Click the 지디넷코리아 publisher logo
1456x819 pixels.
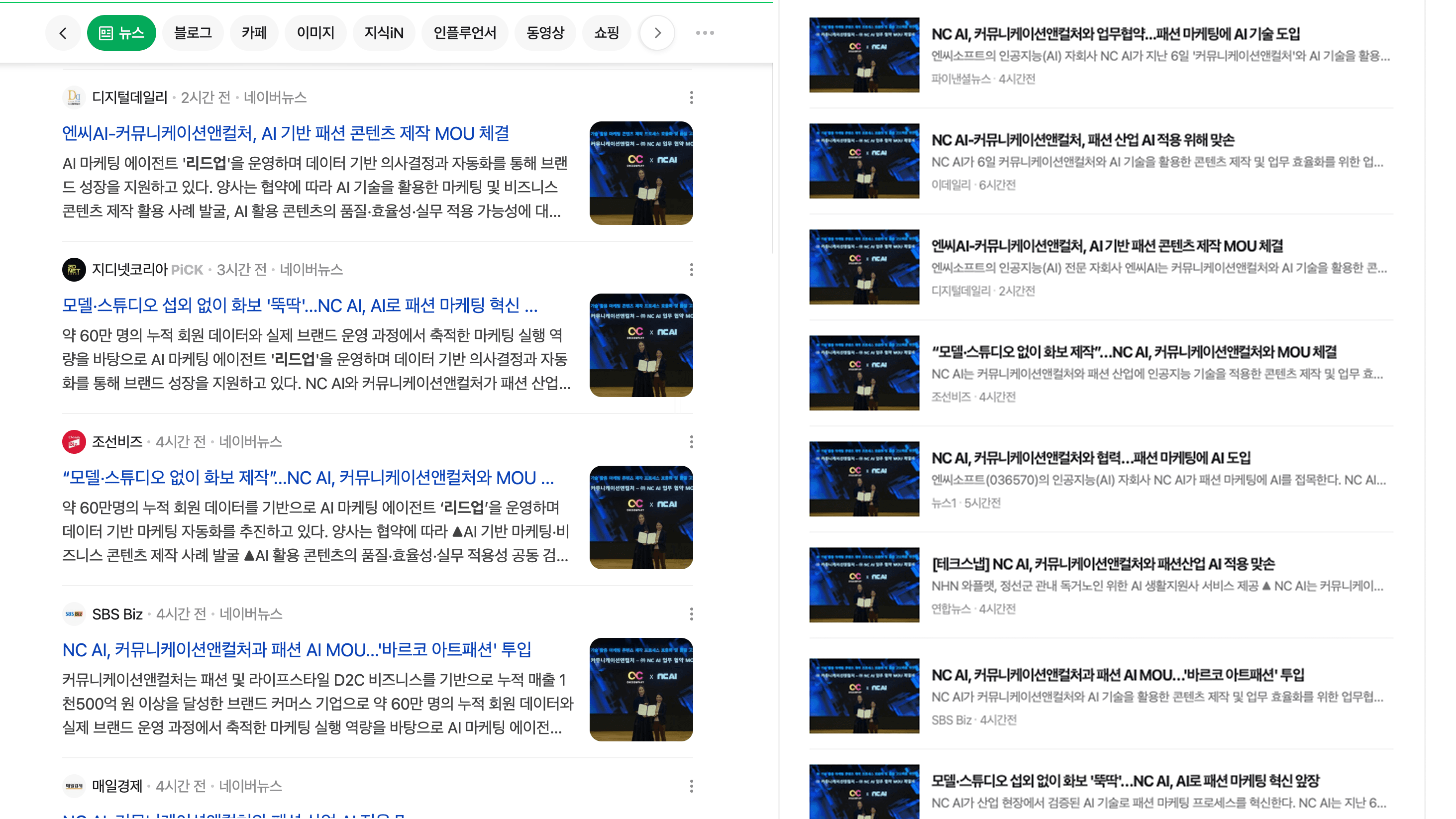(x=74, y=270)
